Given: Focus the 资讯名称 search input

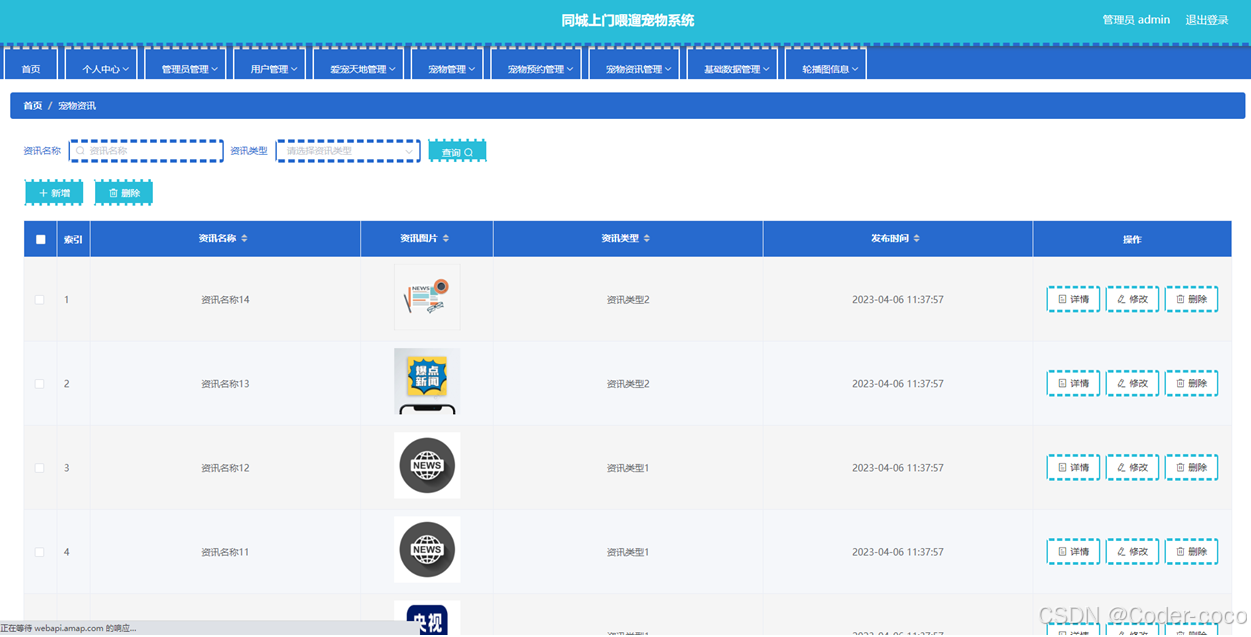Looking at the screenshot, I should (146, 151).
